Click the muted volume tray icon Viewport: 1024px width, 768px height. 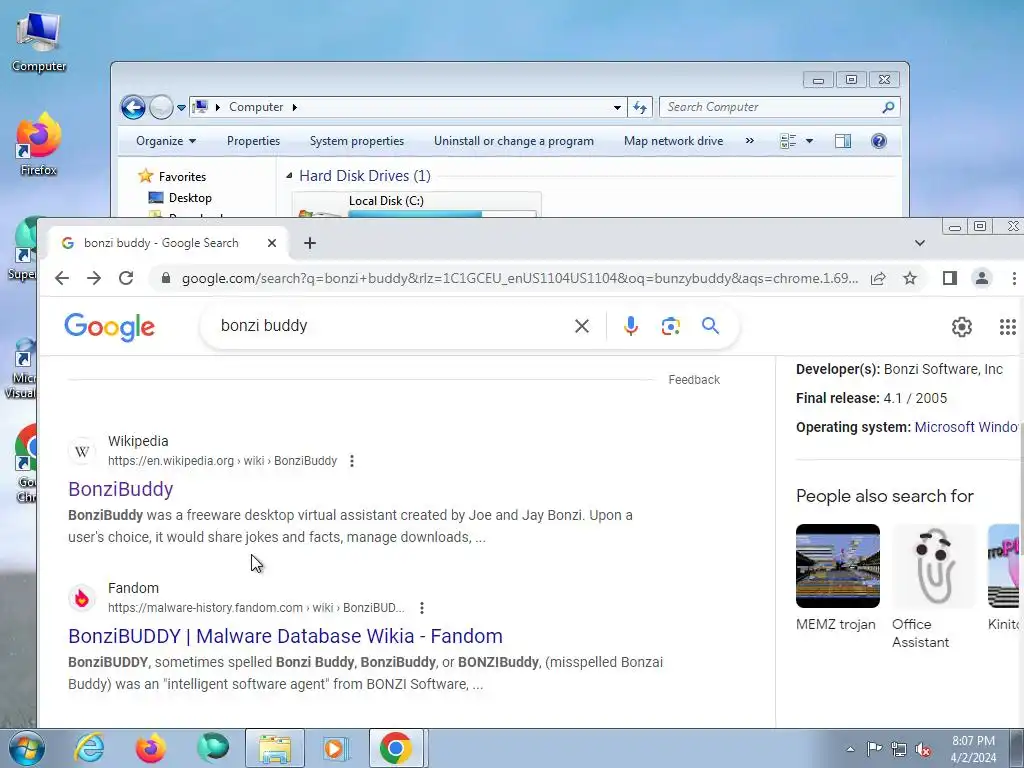click(923, 749)
